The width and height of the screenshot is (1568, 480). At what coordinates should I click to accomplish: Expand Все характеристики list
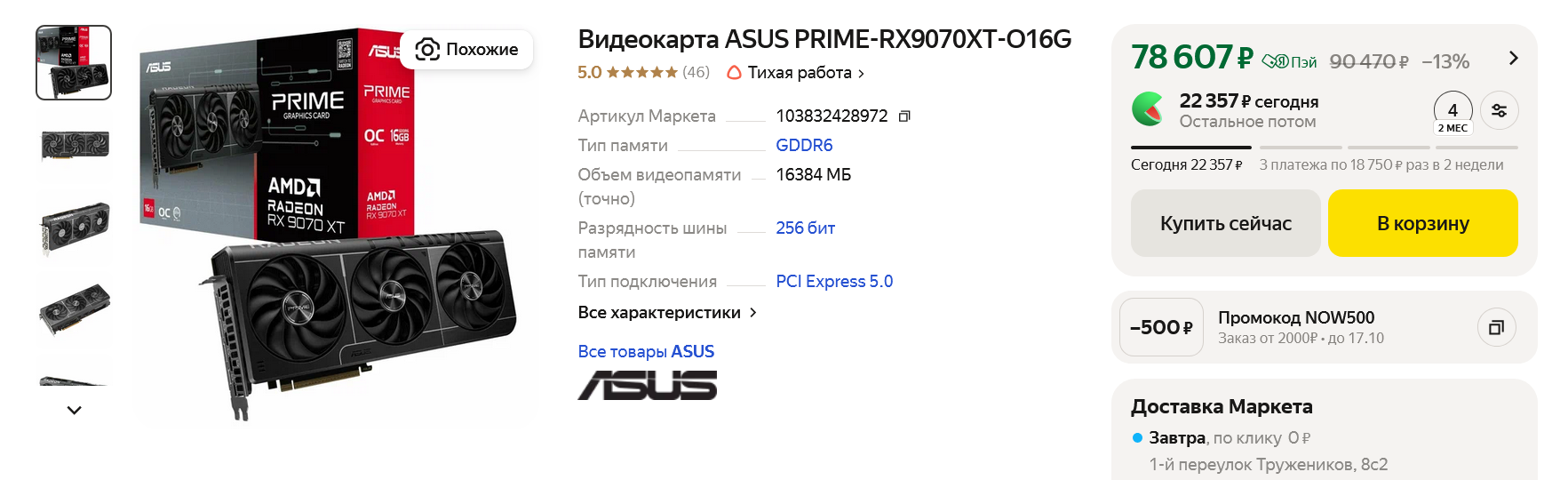click(667, 313)
